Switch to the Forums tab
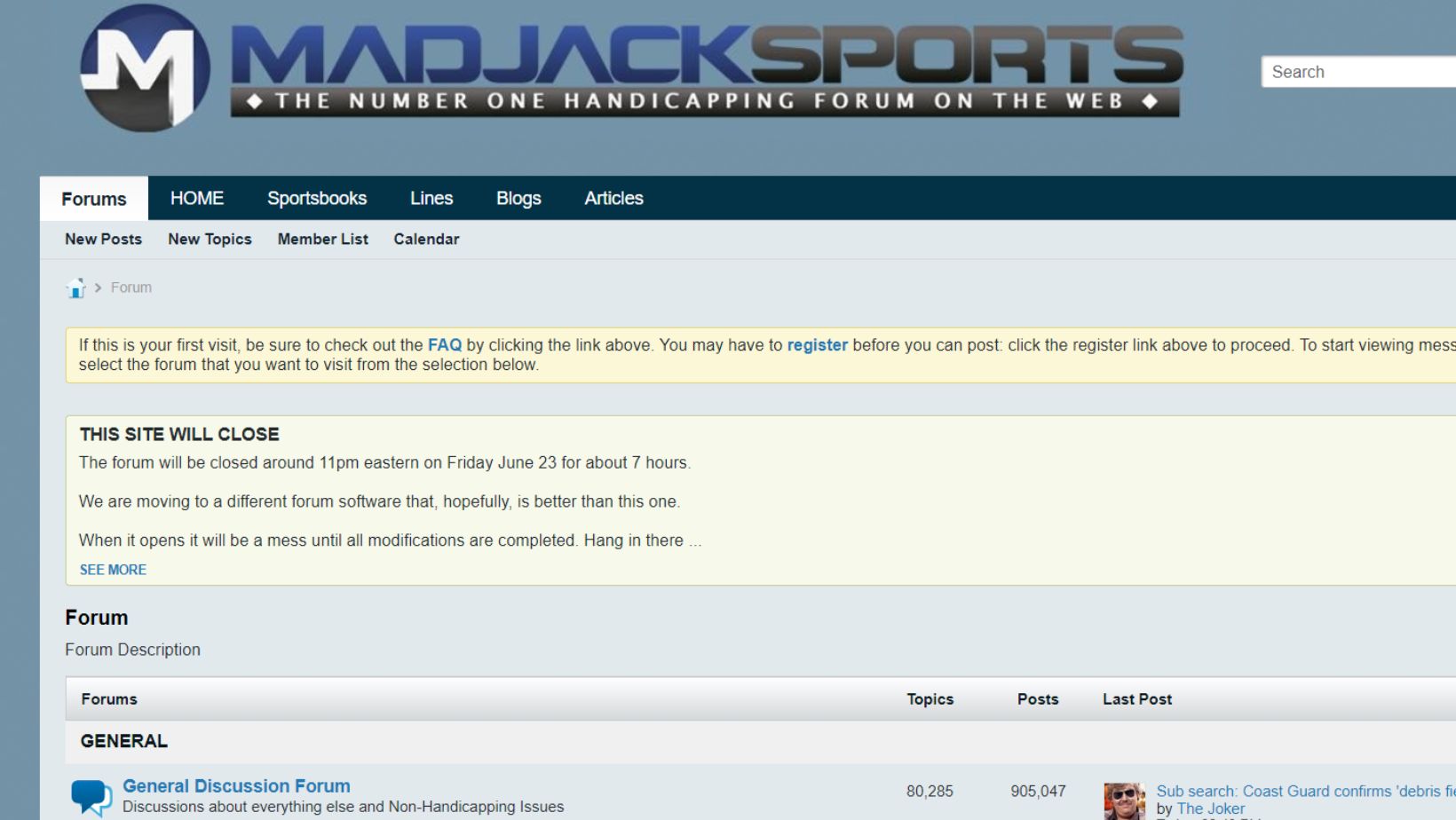The image size is (1456, 820). (x=94, y=199)
